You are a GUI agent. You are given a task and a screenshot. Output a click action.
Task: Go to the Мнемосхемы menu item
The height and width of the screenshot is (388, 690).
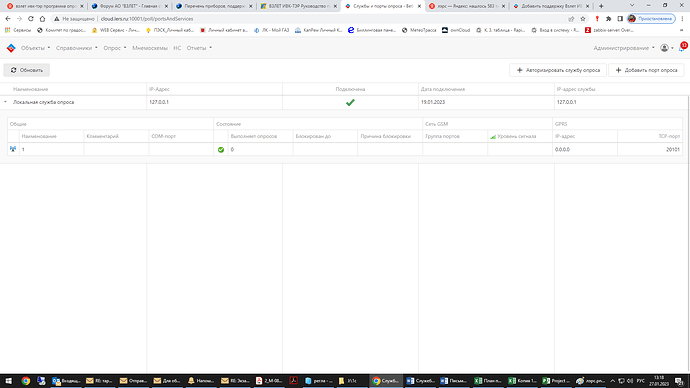tap(150, 48)
